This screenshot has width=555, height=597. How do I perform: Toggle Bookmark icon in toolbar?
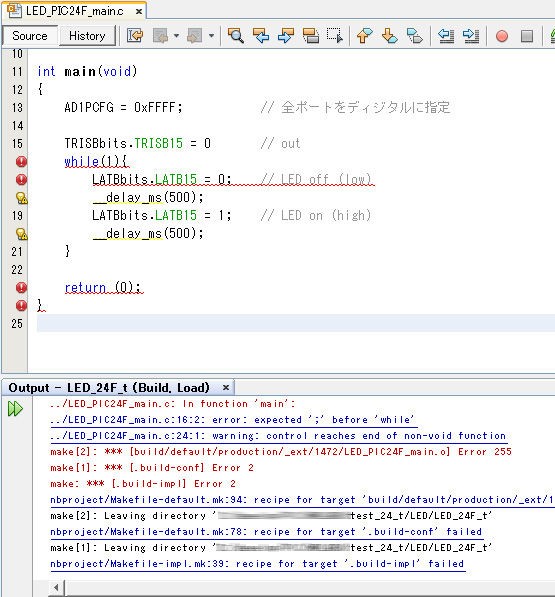(x=415, y=36)
